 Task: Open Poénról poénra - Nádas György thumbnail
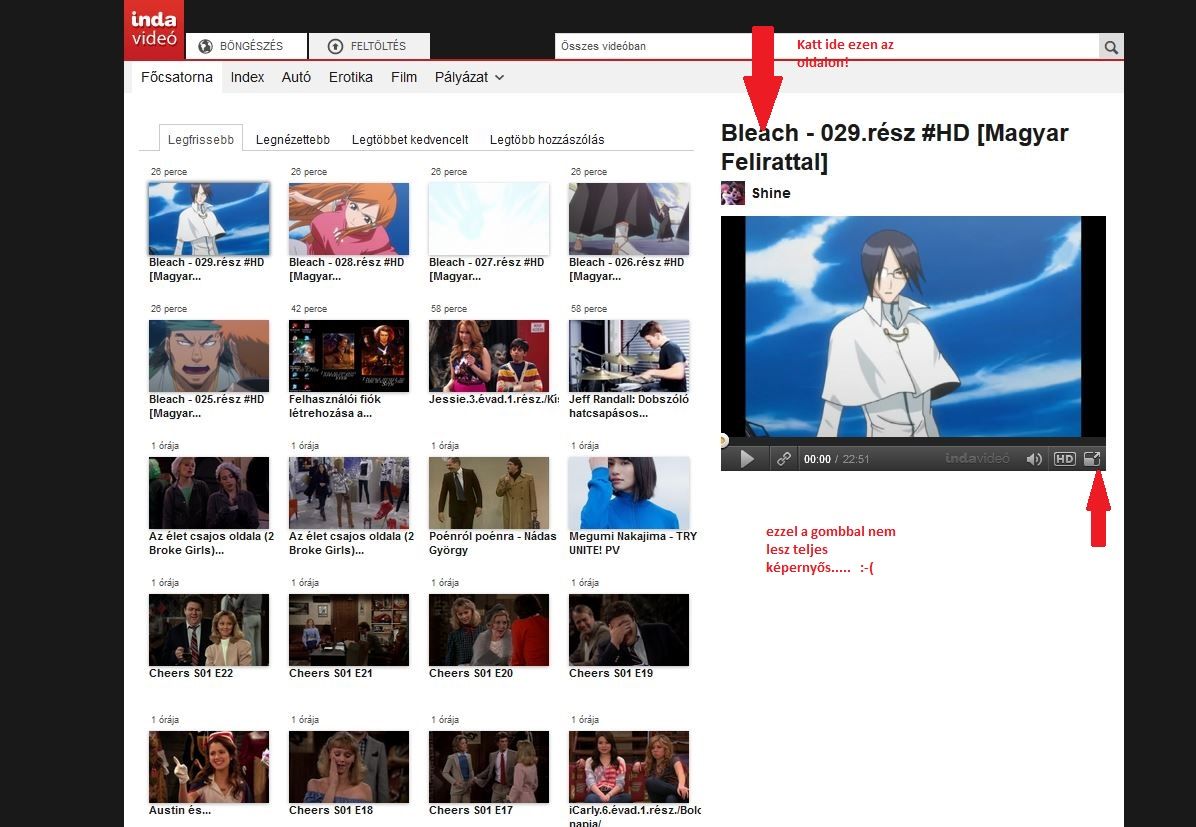489,493
